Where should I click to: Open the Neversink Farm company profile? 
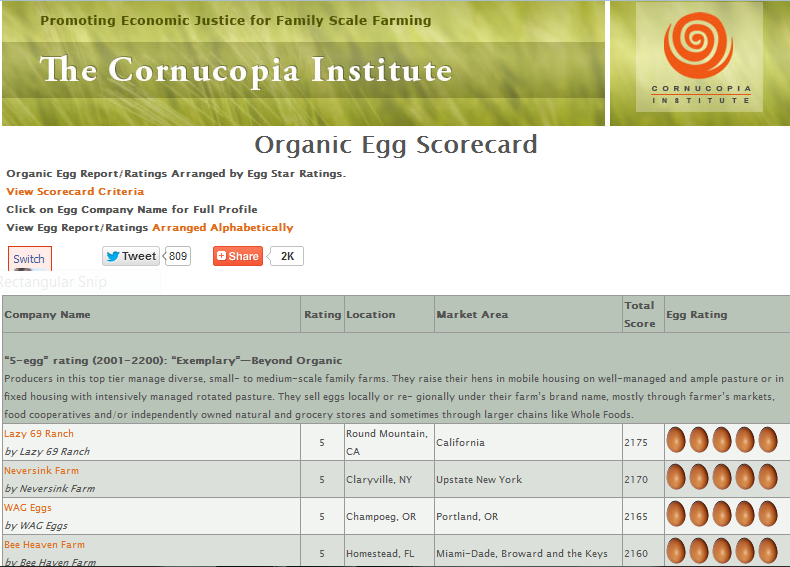coord(41,471)
